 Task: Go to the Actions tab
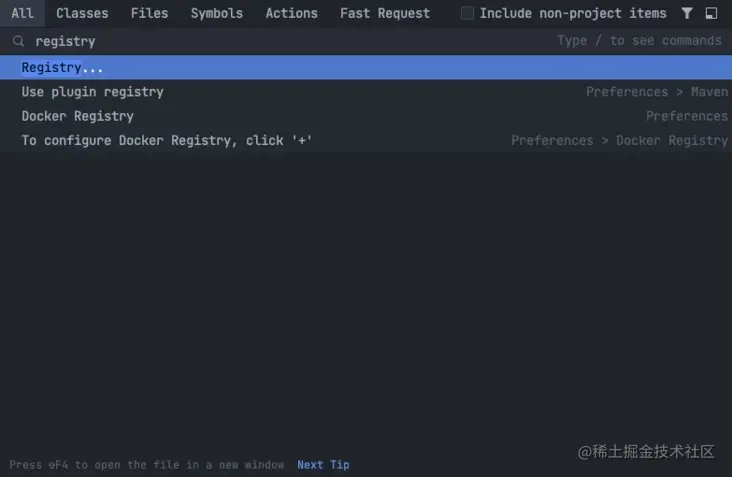pyautogui.click(x=291, y=13)
